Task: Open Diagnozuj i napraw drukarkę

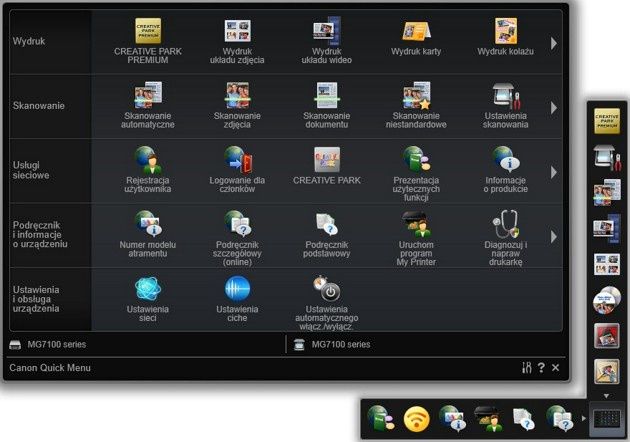Action: (x=505, y=238)
